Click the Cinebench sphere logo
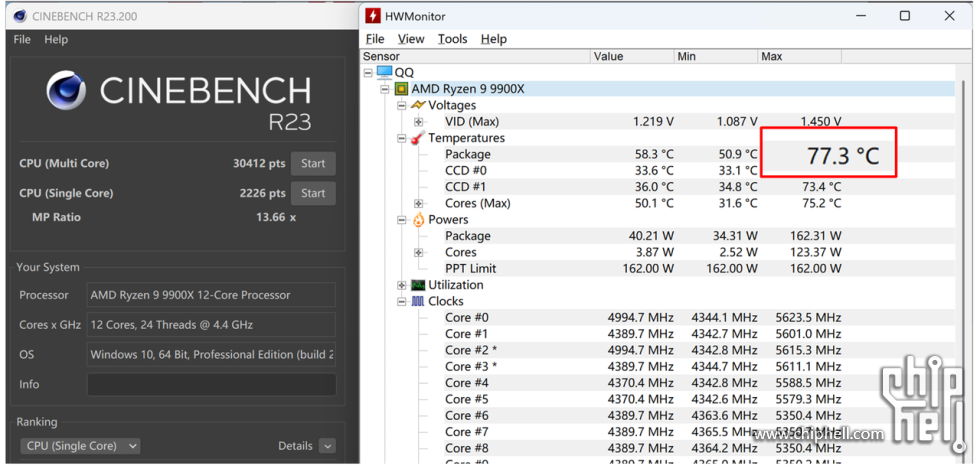The height and width of the screenshot is (469, 980). pyautogui.click(x=66, y=90)
